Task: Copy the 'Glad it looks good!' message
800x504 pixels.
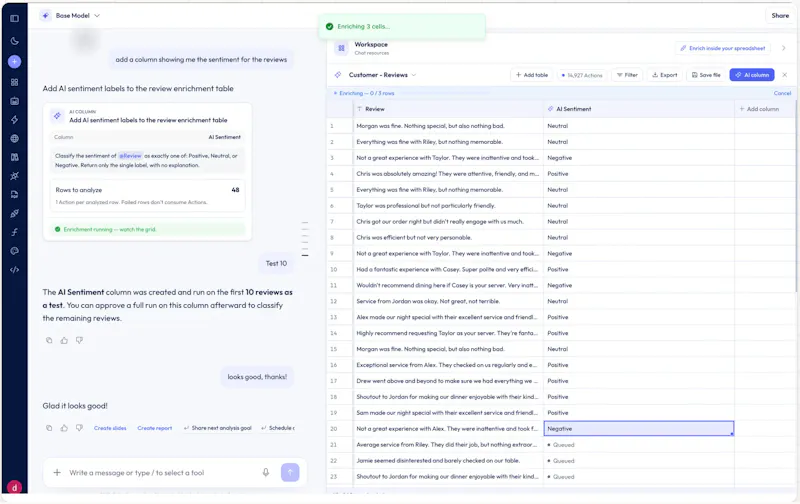Action: click(49, 428)
